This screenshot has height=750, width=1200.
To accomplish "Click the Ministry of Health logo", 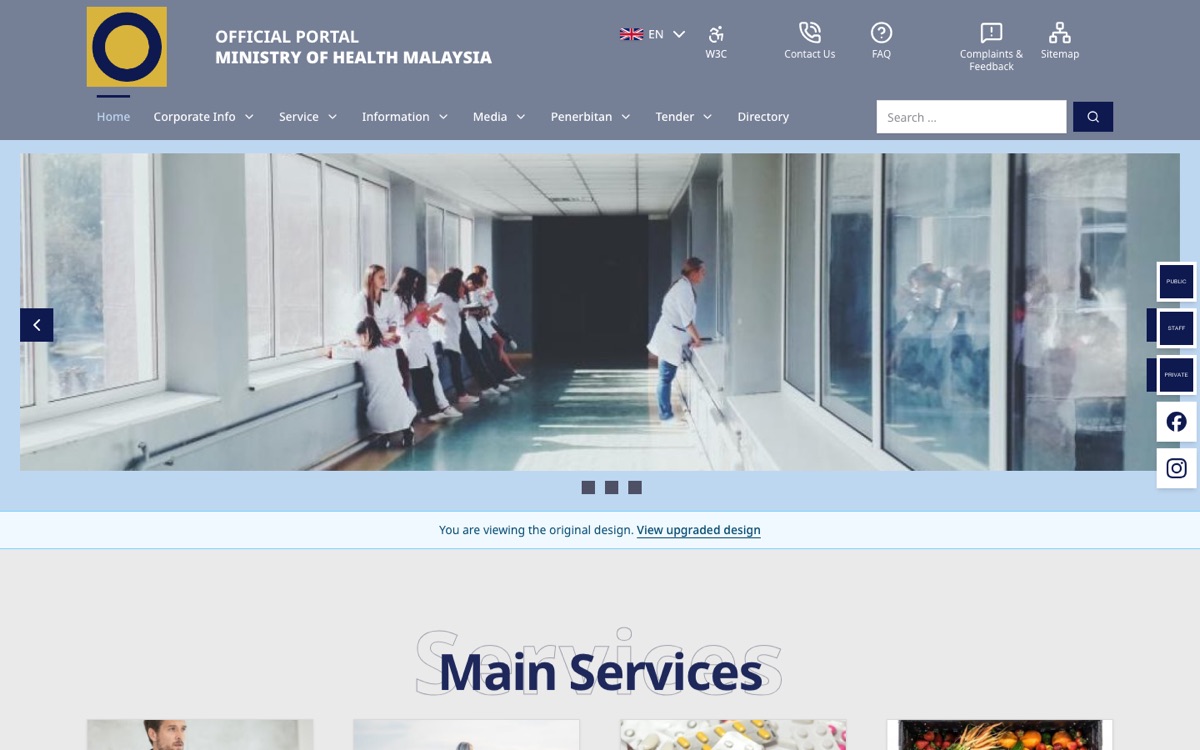I will (127, 47).
